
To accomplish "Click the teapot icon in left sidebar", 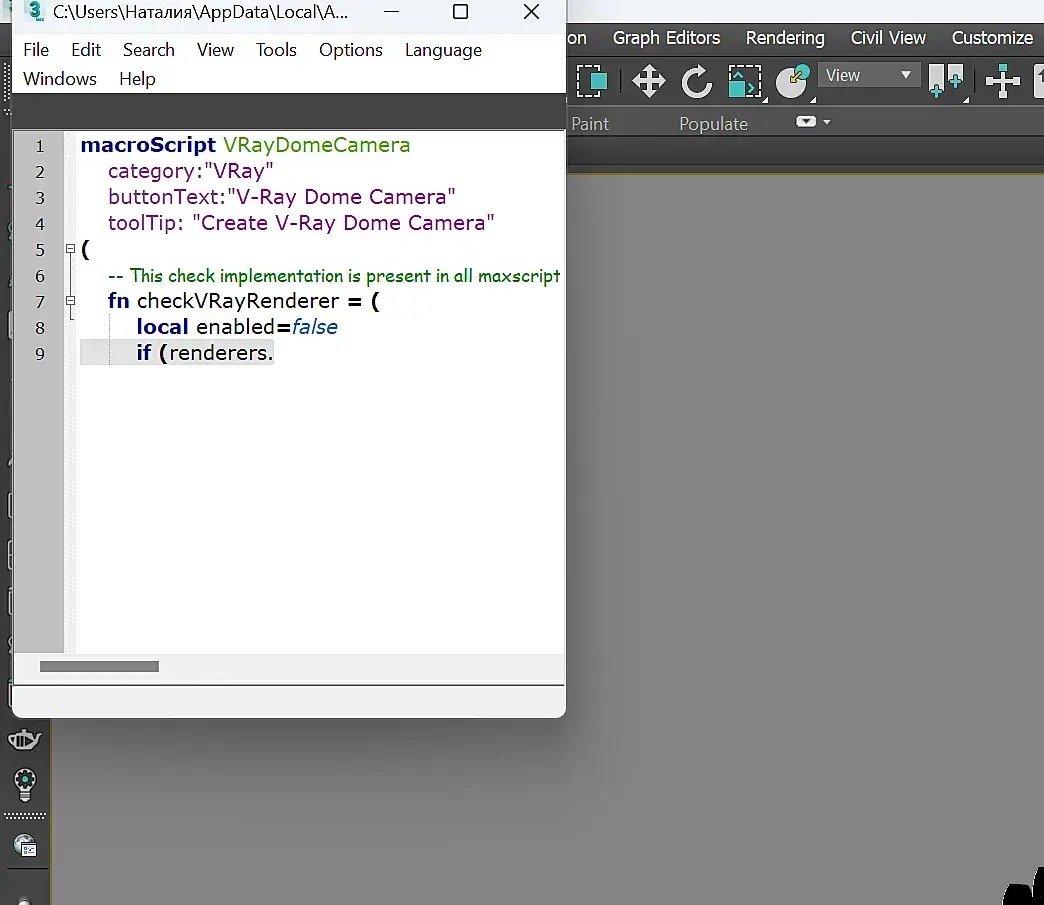I will pos(25,740).
